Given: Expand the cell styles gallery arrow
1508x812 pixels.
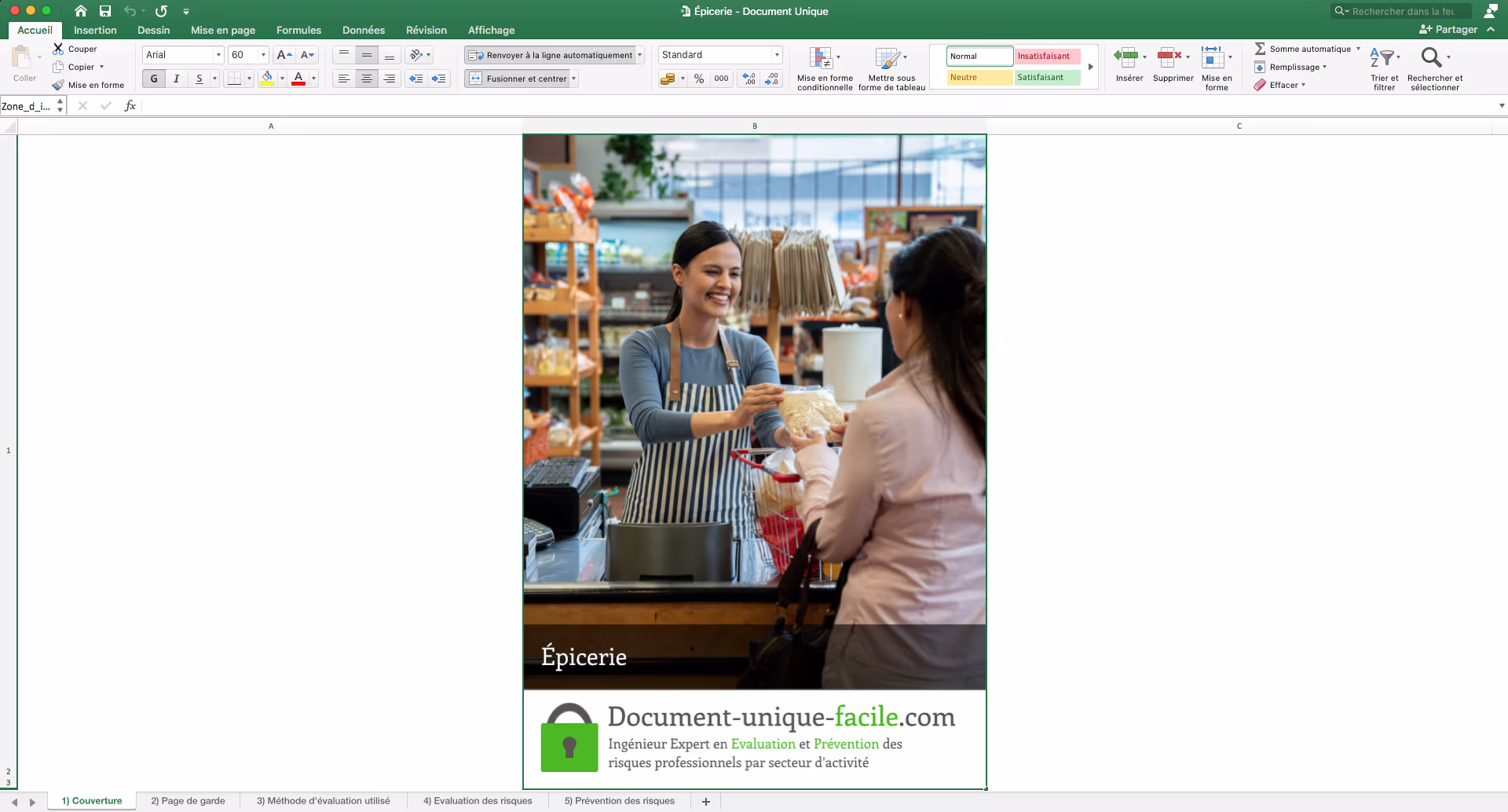Looking at the screenshot, I should pyautogui.click(x=1091, y=67).
